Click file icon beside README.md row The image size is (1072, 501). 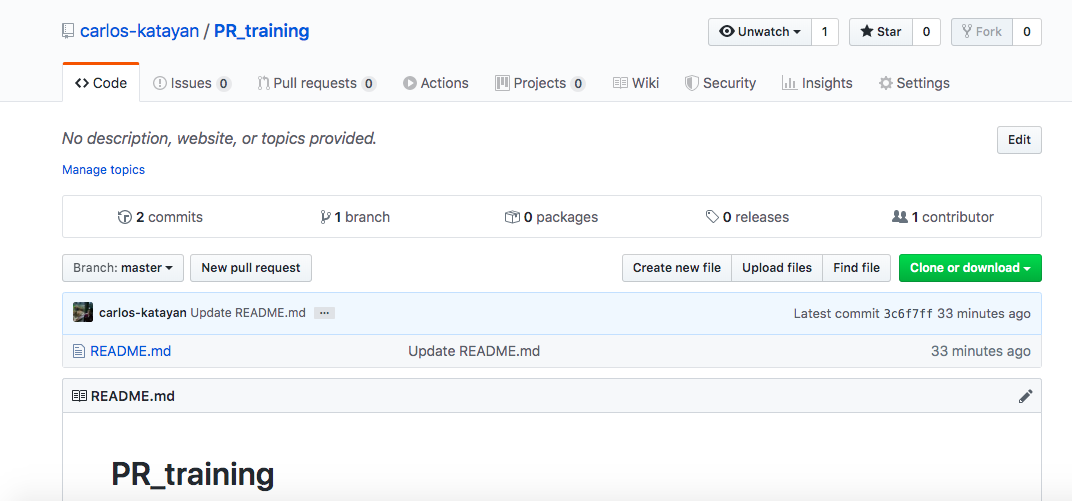79,351
